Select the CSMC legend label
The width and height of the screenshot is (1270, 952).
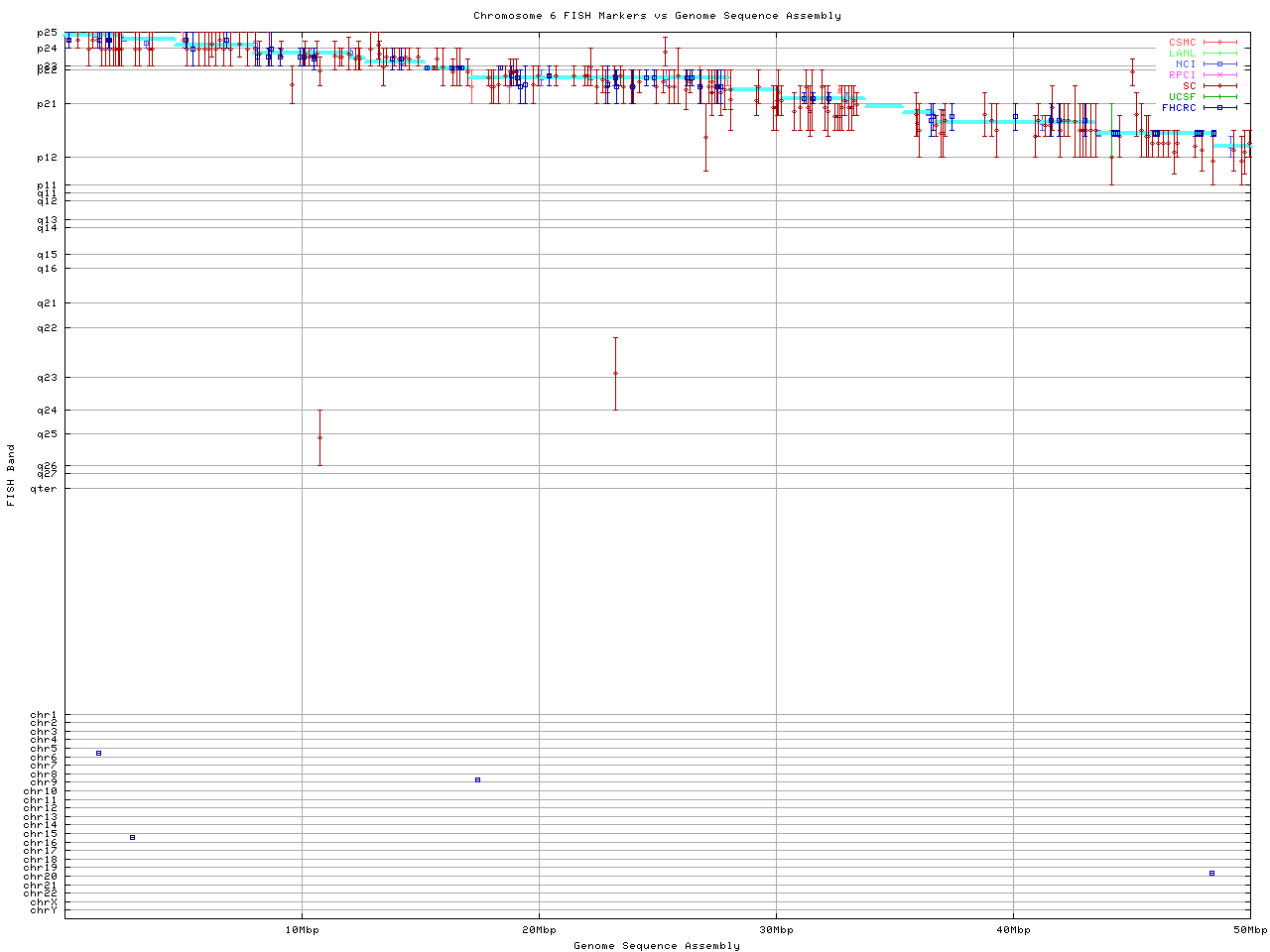coord(1183,43)
